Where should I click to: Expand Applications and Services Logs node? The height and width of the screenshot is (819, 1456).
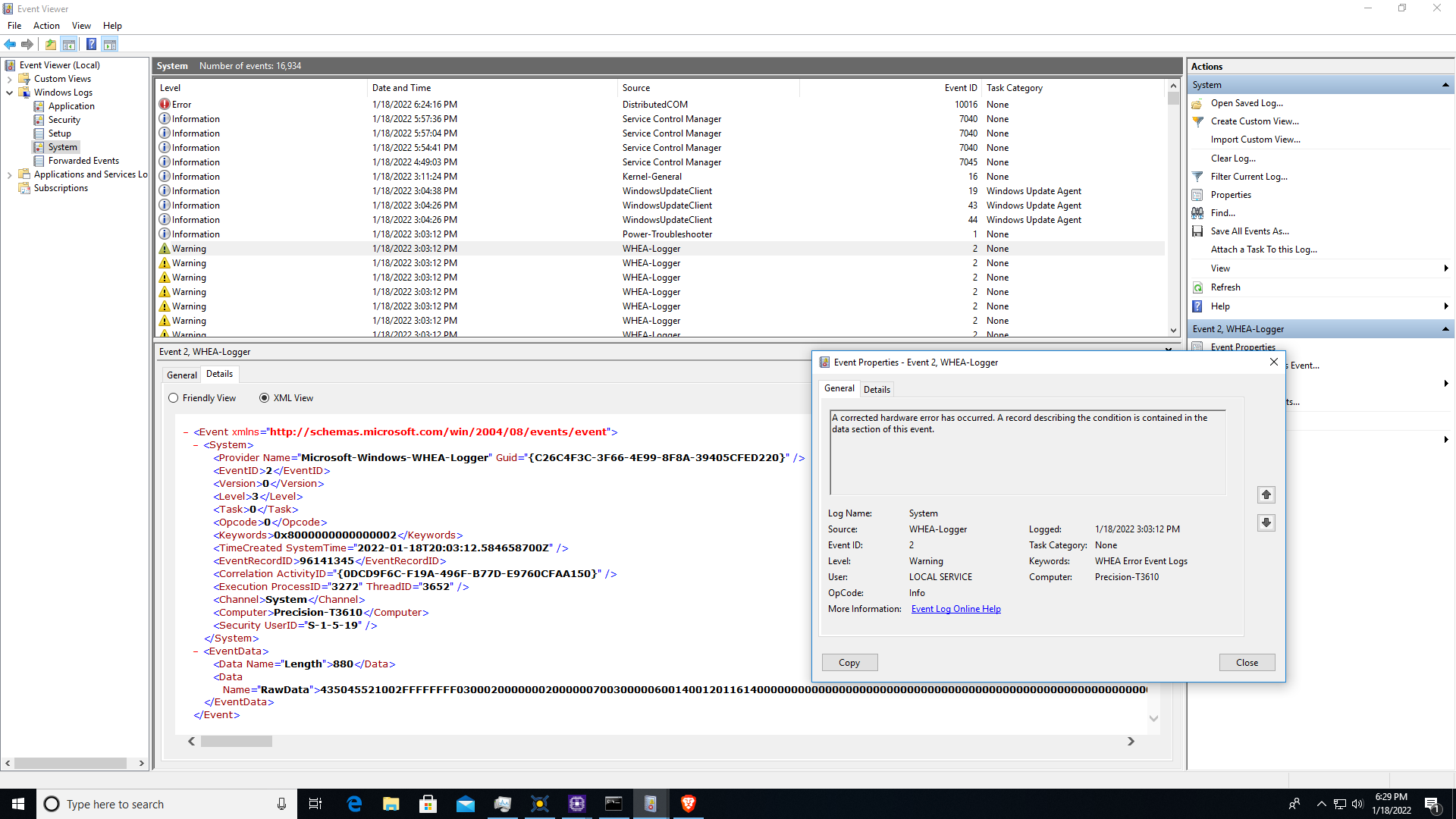(x=9, y=174)
